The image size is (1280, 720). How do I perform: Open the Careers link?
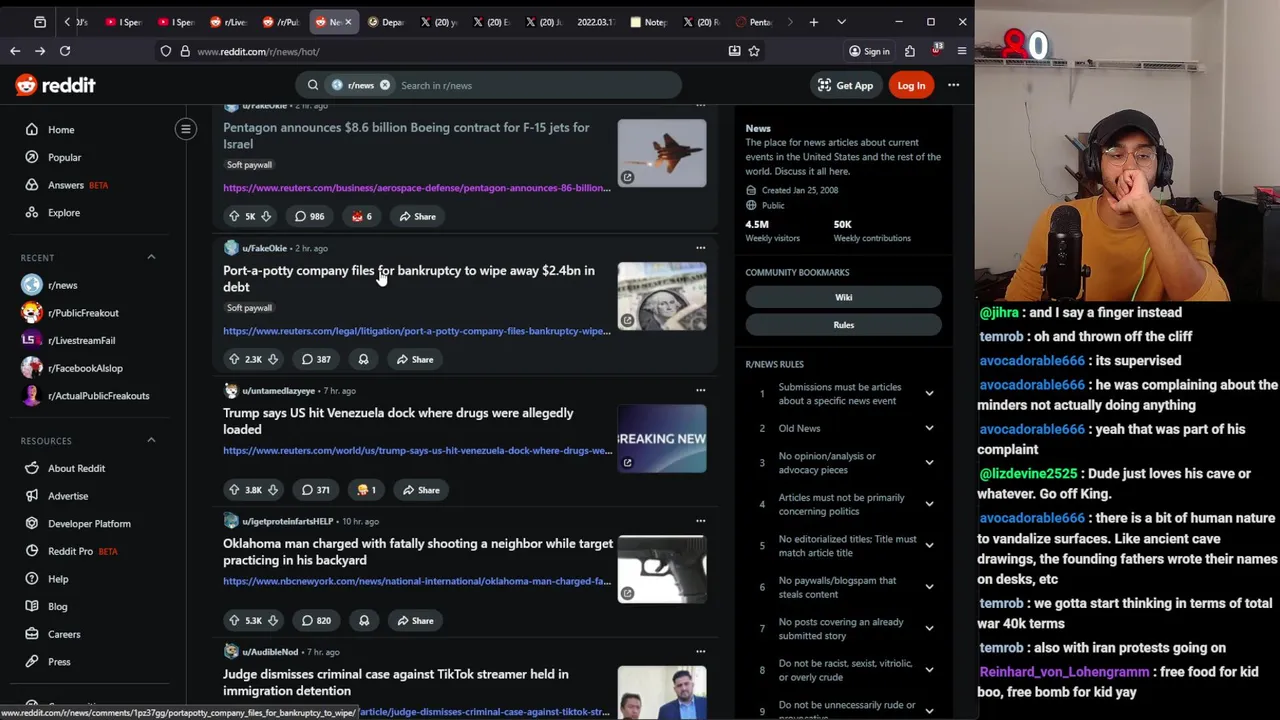64,634
